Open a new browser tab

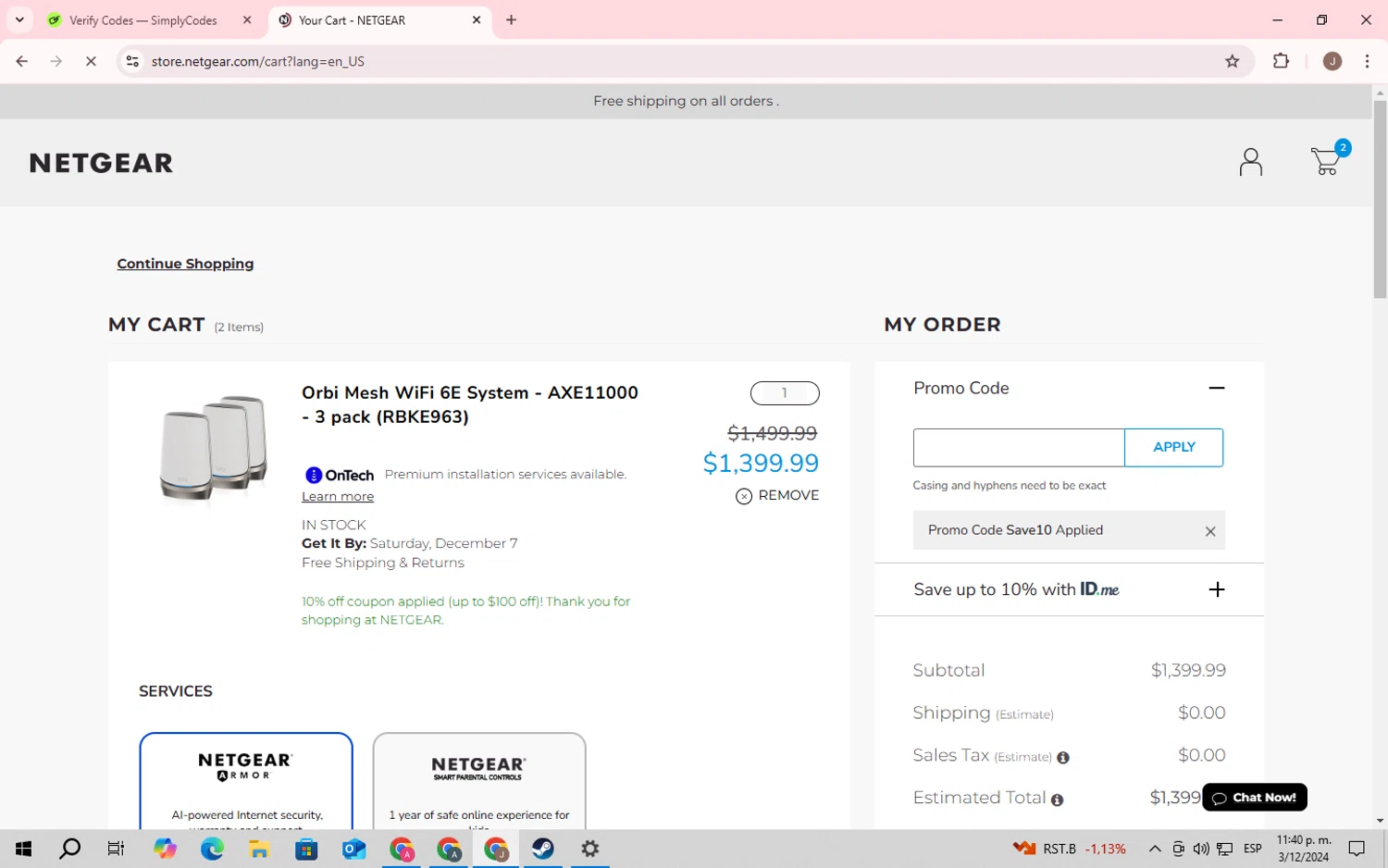pos(511,20)
